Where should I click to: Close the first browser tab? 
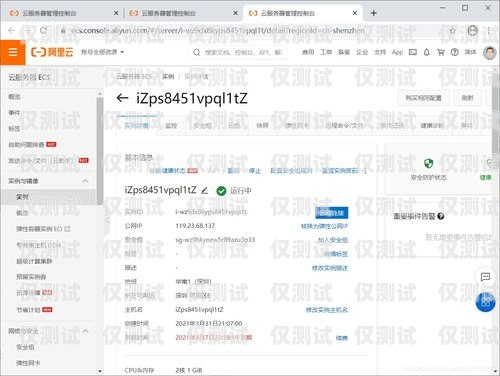coord(116,13)
